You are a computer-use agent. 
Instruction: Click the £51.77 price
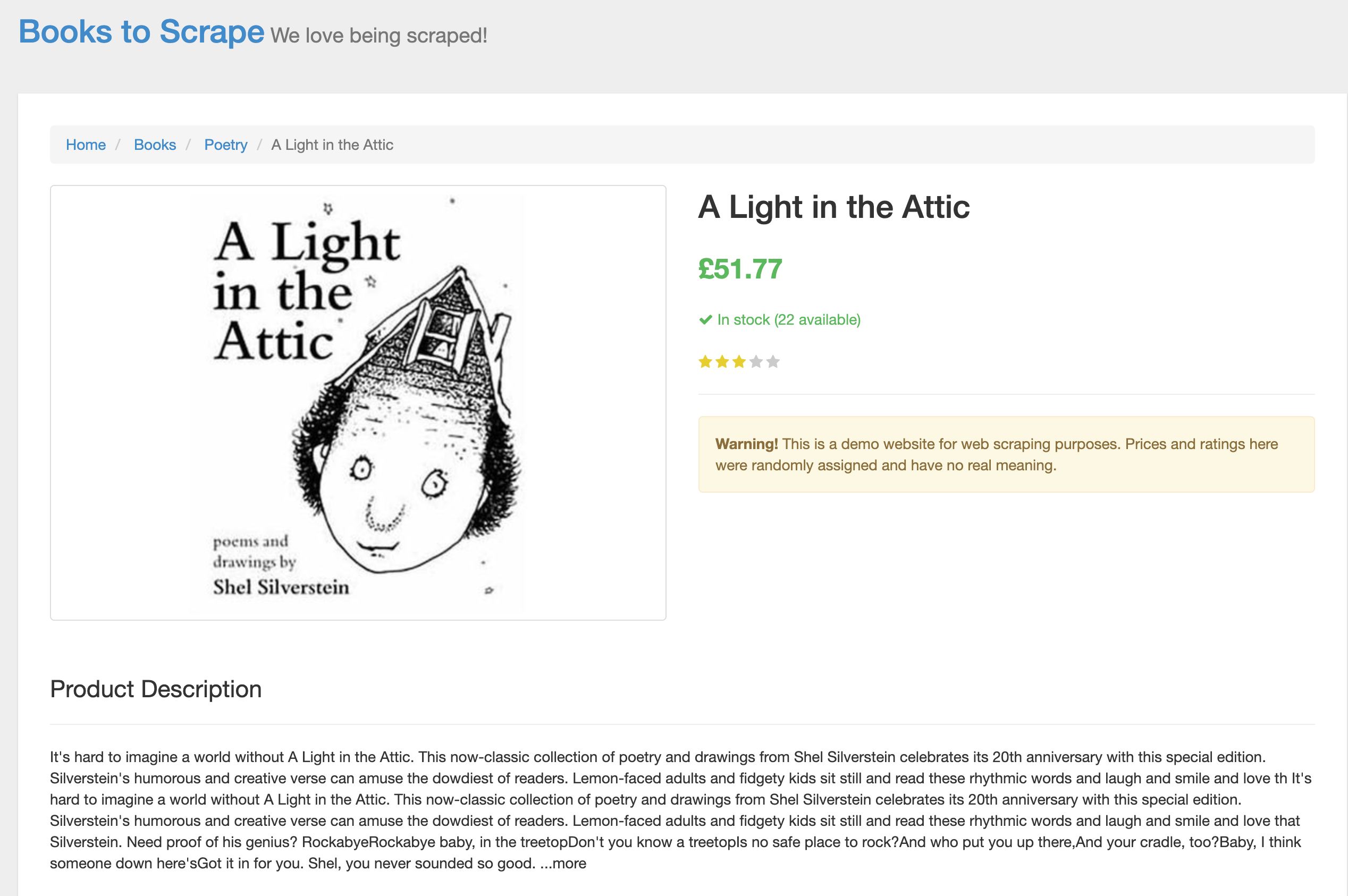740,268
